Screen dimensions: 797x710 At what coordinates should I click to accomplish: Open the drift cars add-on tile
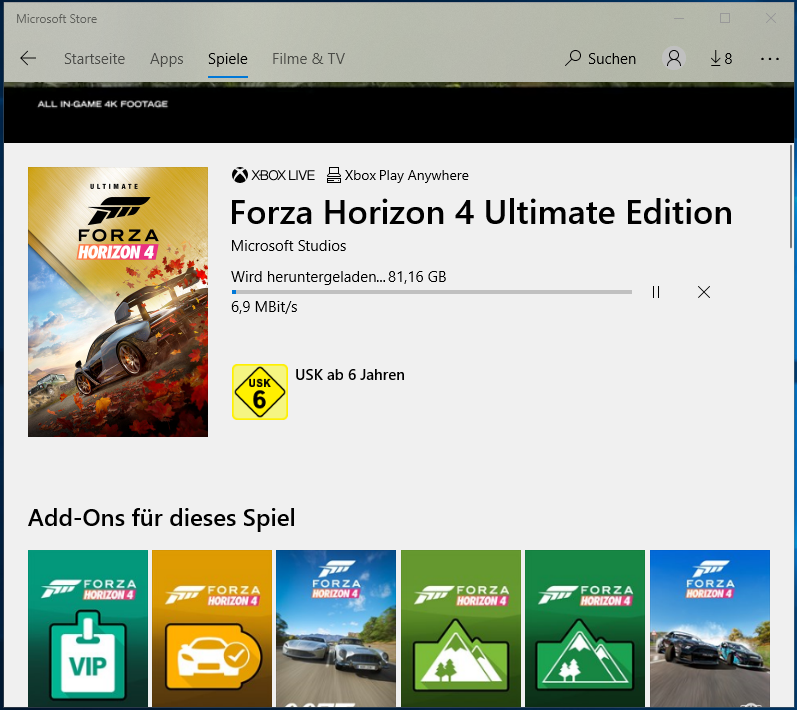click(710, 628)
